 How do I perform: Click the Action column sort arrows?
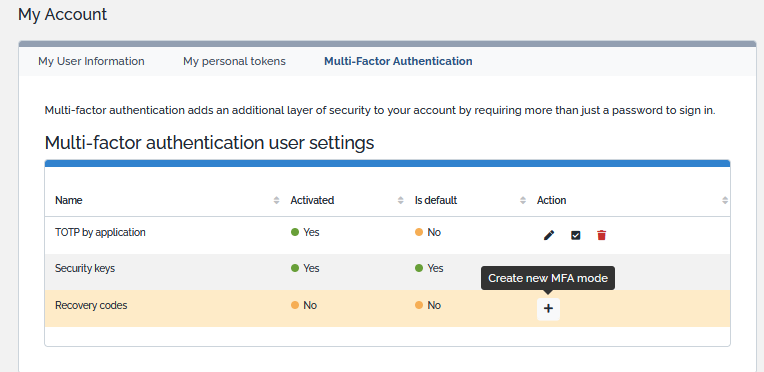[725, 200]
